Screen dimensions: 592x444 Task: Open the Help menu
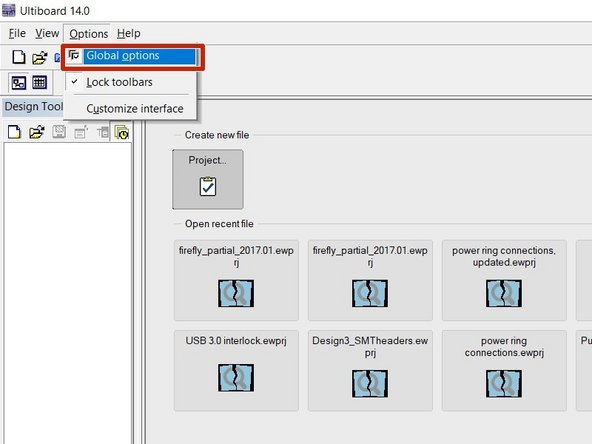(x=129, y=34)
